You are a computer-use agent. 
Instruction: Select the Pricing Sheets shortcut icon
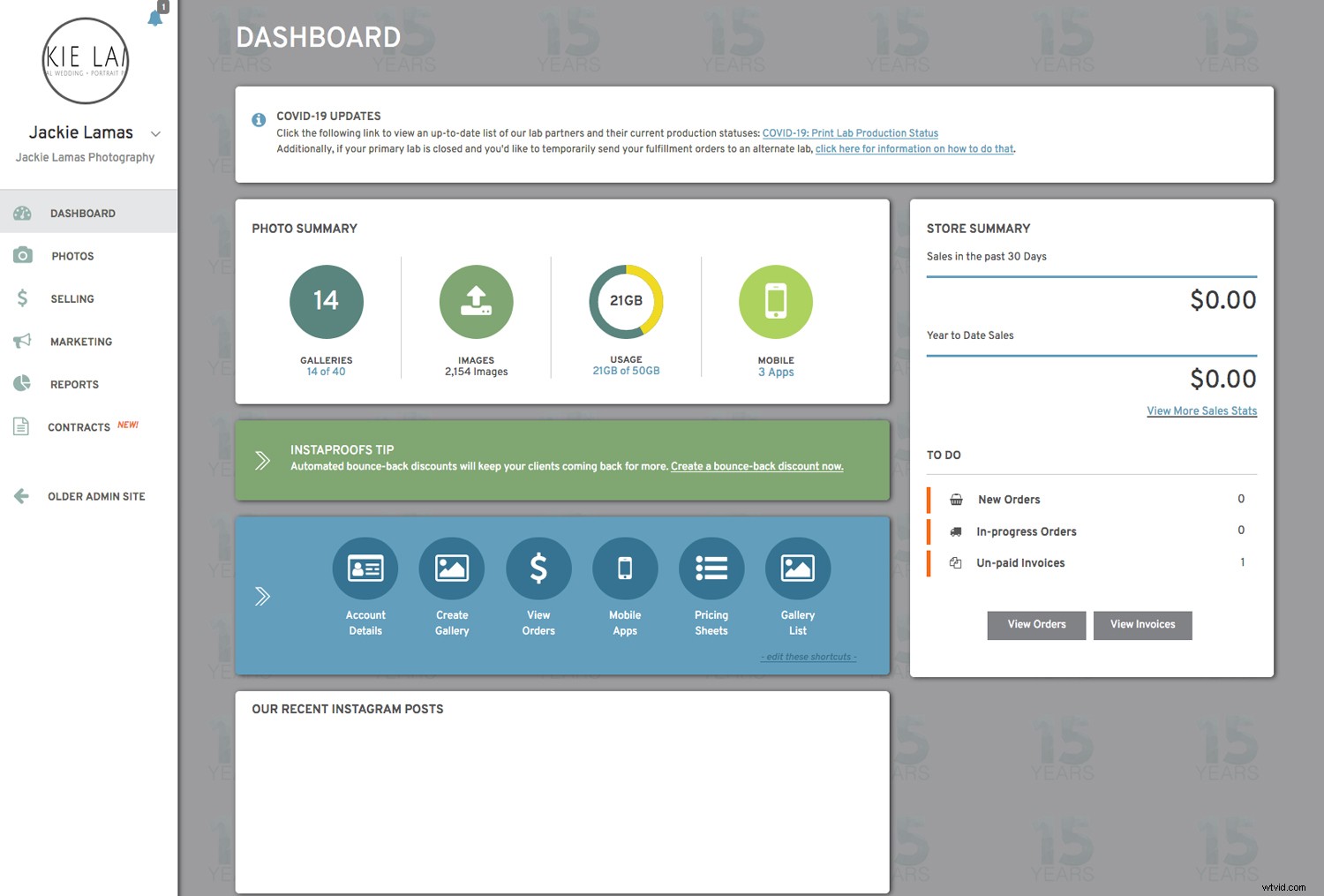tap(711, 568)
